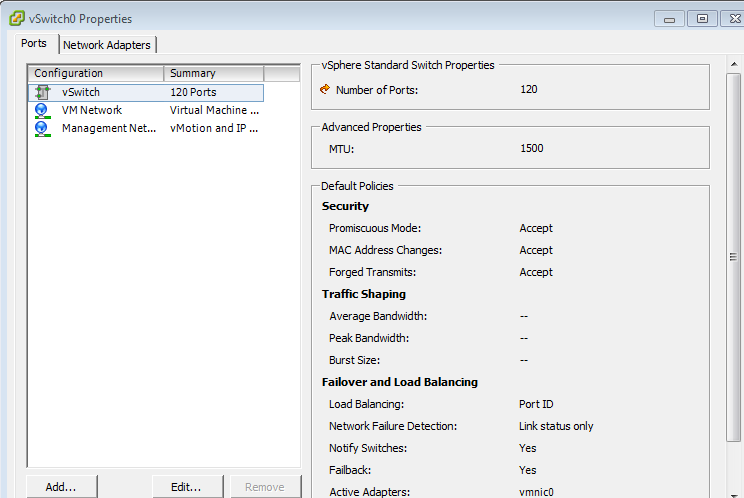The width and height of the screenshot is (744, 498).
Task: Click the scrollbar down arrow
Action: click(734, 494)
